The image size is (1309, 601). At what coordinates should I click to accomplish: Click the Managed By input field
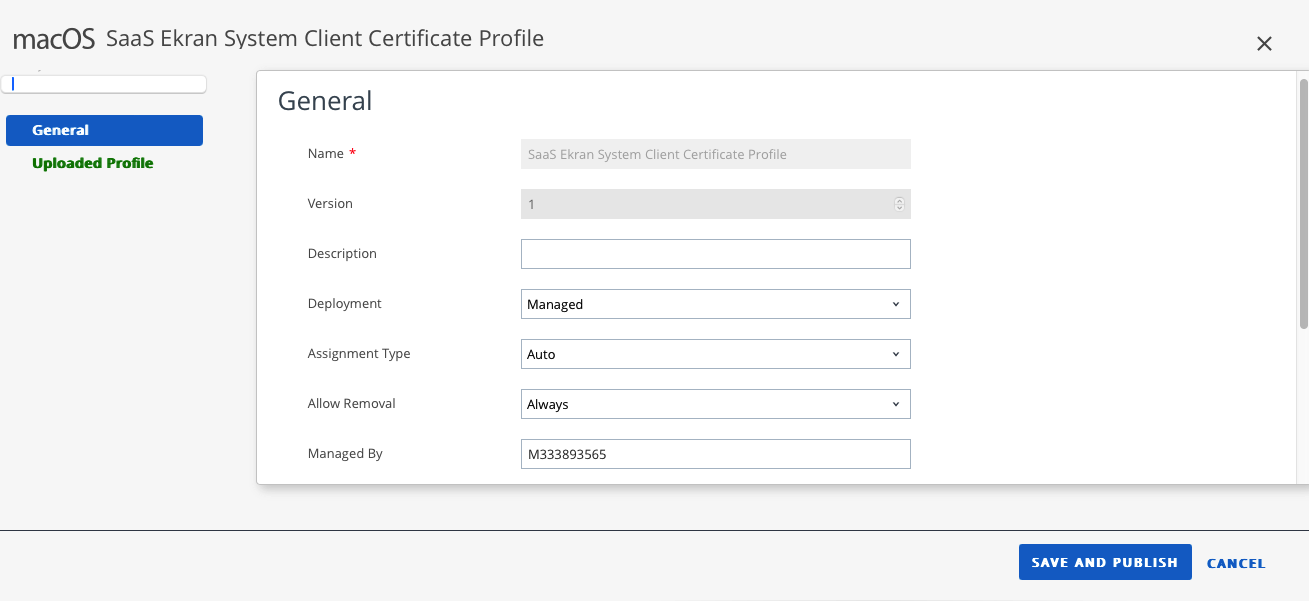tap(715, 454)
